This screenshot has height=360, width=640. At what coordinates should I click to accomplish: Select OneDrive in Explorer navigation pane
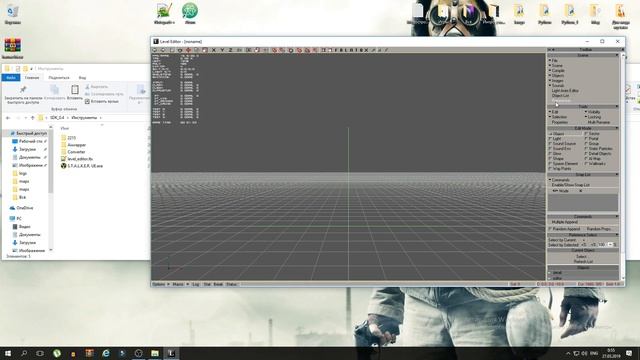[x=22, y=208]
